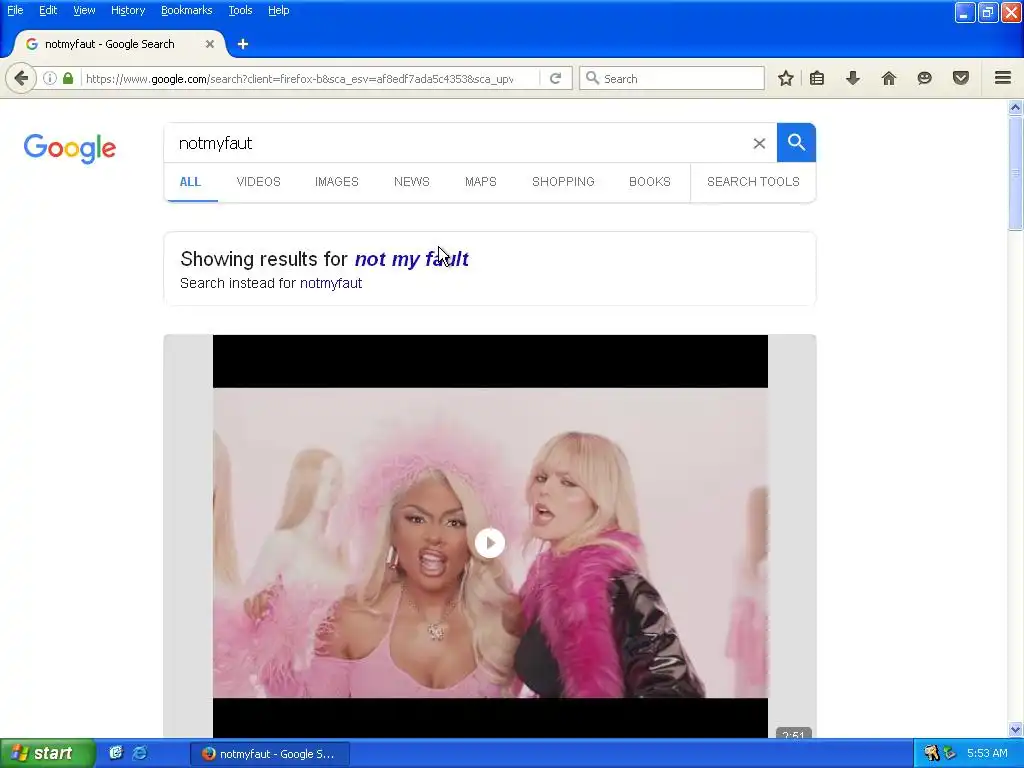Image resolution: width=1024 pixels, height=768 pixels.
Task: Select the ALL results tab
Action: tap(190, 182)
